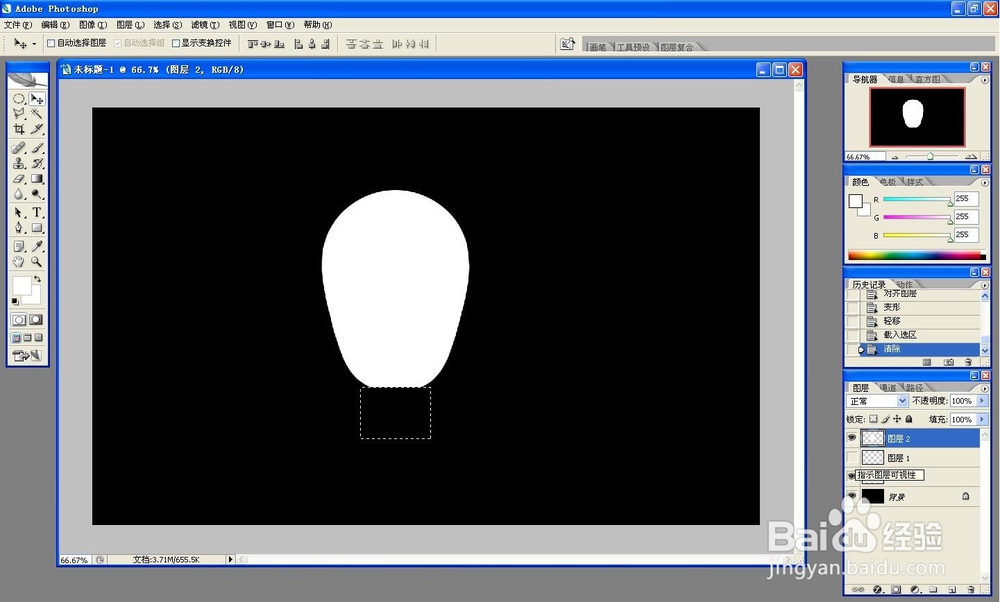The height and width of the screenshot is (602, 1000).
Task: Select the Crop tool
Action: [x=18, y=129]
